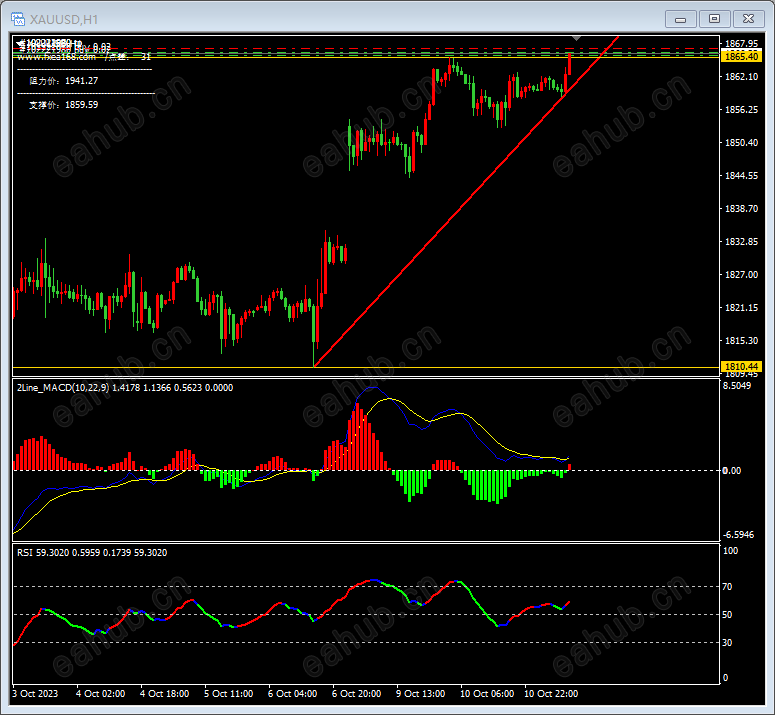Click the MACD scale value -6.5946
The image size is (775, 715).
[738, 535]
